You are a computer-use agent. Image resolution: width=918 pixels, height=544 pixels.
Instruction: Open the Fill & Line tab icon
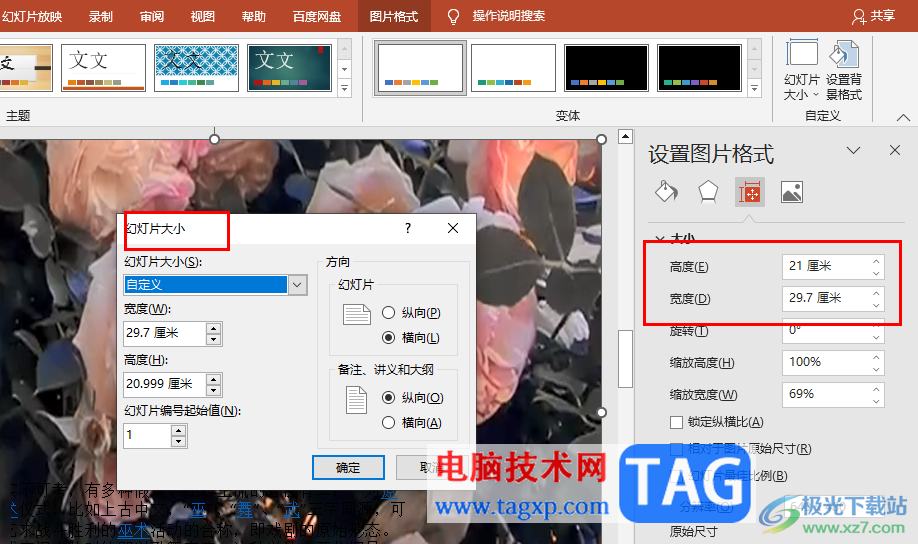pyautogui.click(x=666, y=192)
